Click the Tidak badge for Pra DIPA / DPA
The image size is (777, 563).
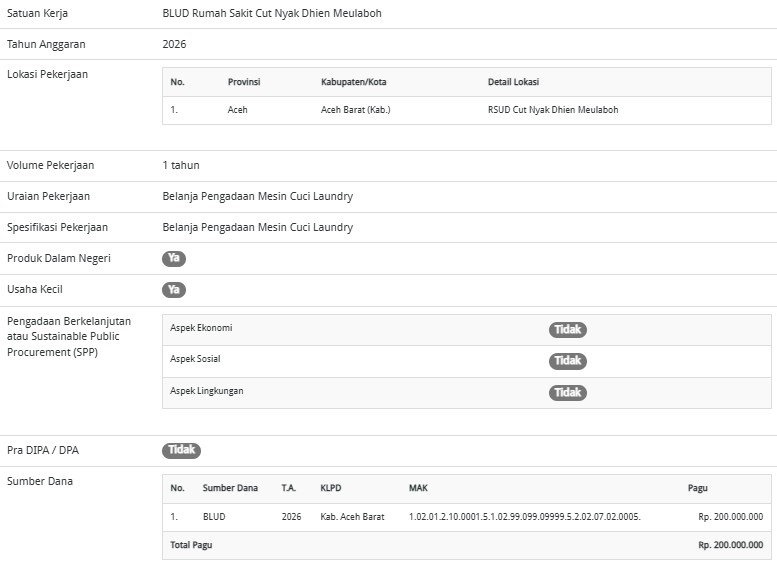coord(181,450)
